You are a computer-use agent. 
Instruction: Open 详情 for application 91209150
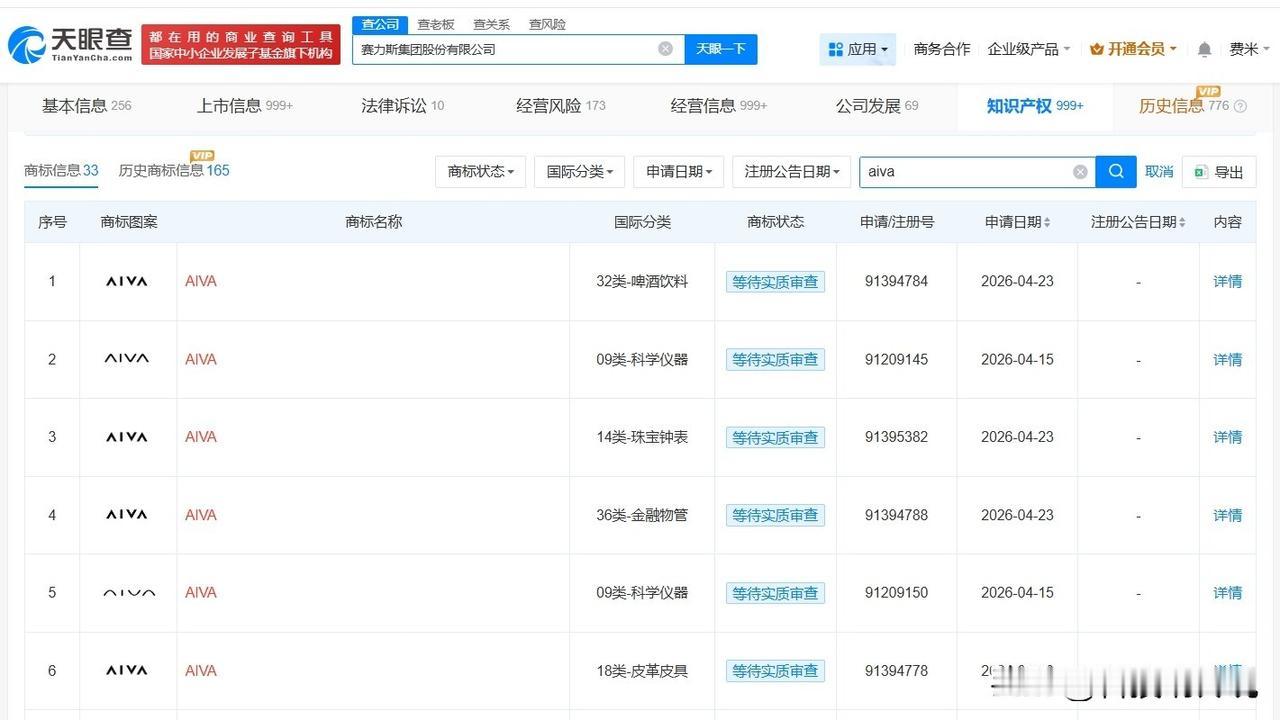1228,593
